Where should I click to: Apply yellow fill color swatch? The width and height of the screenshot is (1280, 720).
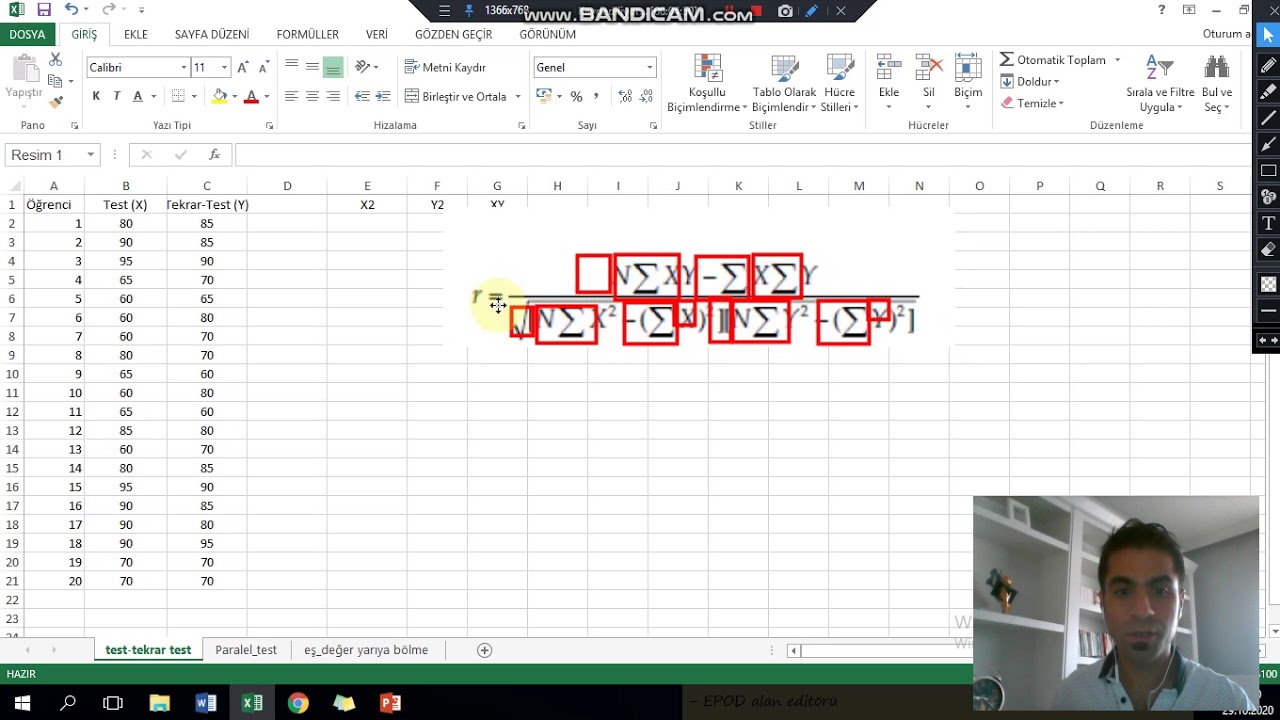click(x=219, y=96)
